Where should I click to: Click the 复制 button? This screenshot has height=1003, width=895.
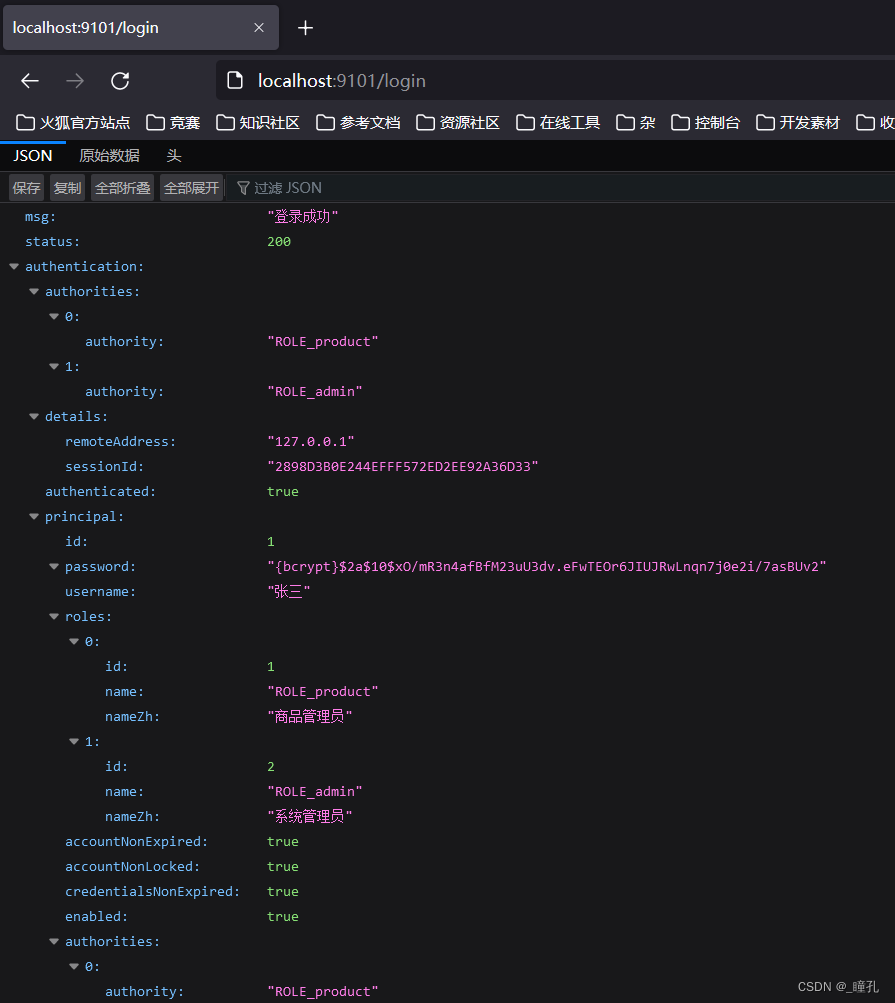67,187
